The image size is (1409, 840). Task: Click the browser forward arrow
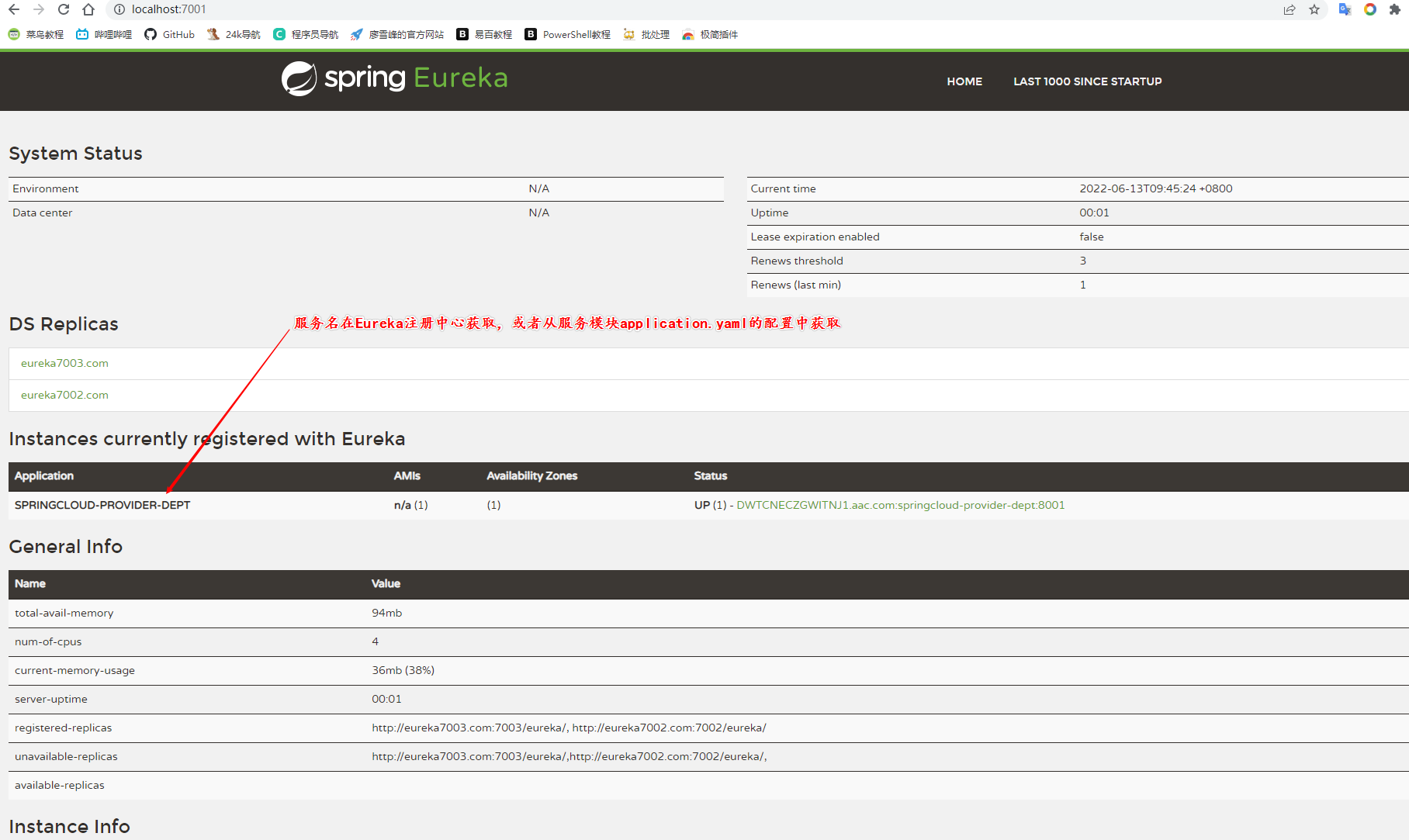point(39,9)
